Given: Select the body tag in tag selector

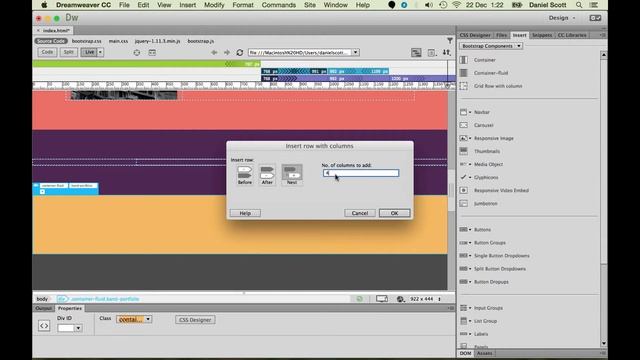Looking at the screenshot, I should coord(42,299).
